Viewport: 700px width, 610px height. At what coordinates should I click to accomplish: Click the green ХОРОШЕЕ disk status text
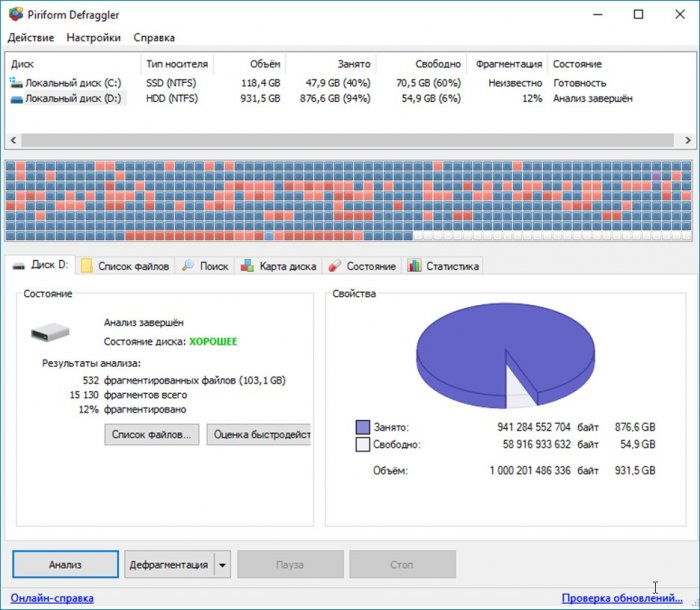213,342
